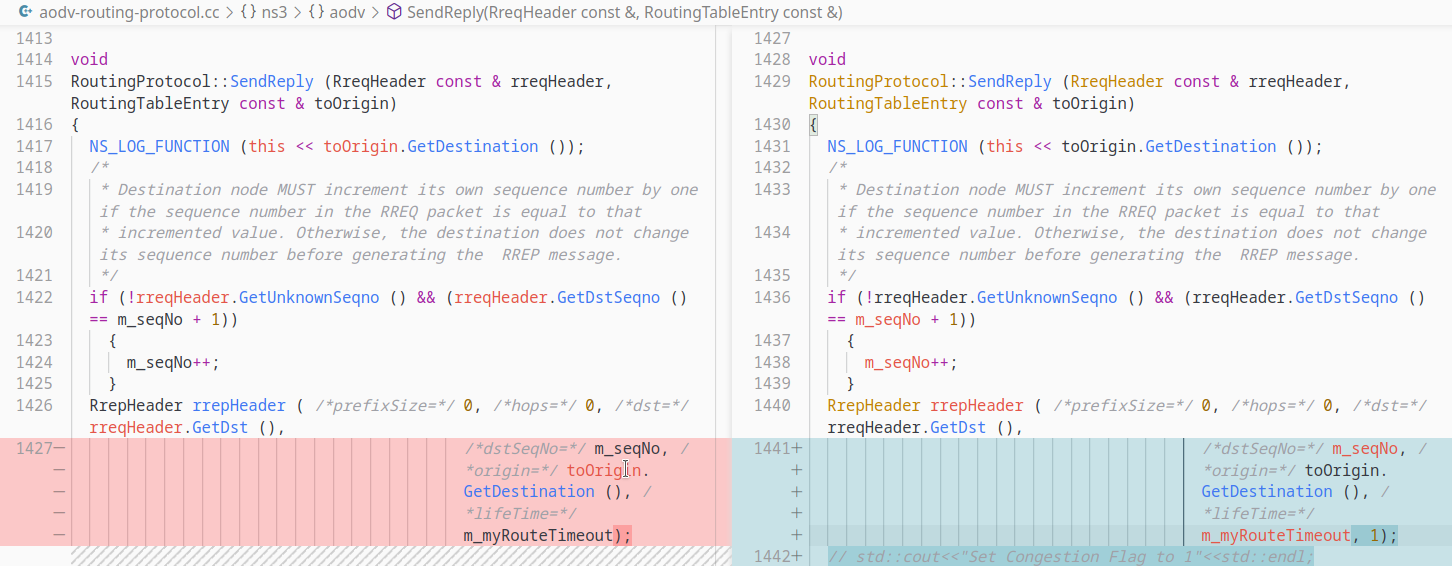Viewport: 1452px width, 566px height.
Task: Click the hatched filler area in left pane
Action: [x=400, y=556]
